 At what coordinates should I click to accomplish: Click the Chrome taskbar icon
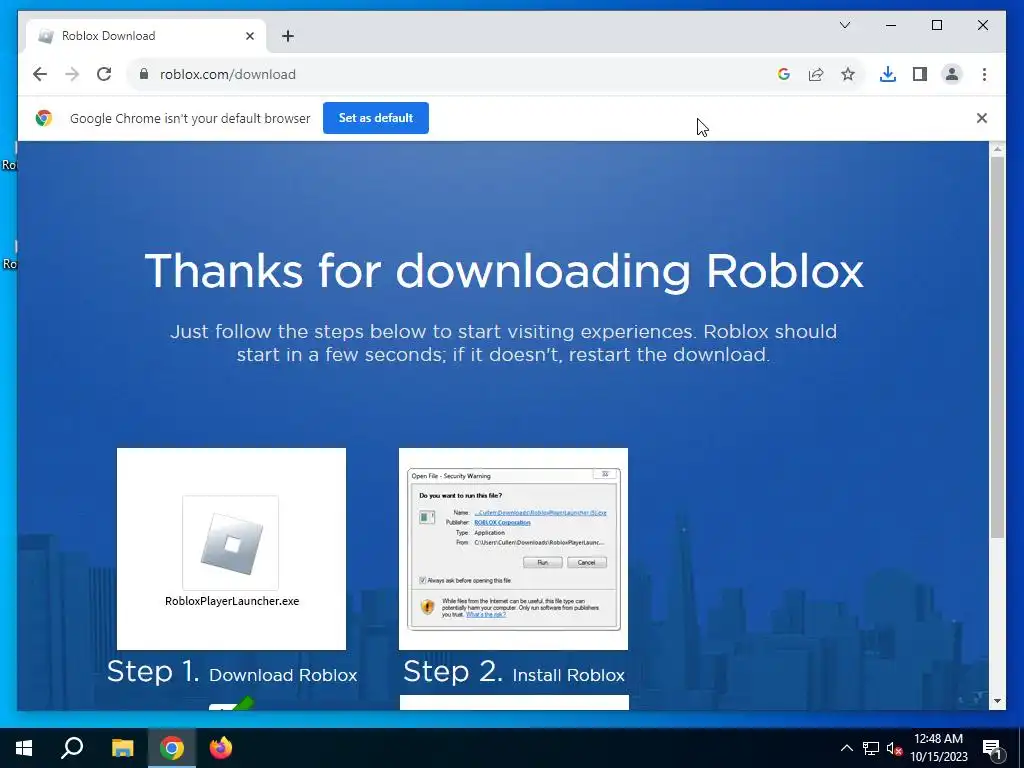172,748
